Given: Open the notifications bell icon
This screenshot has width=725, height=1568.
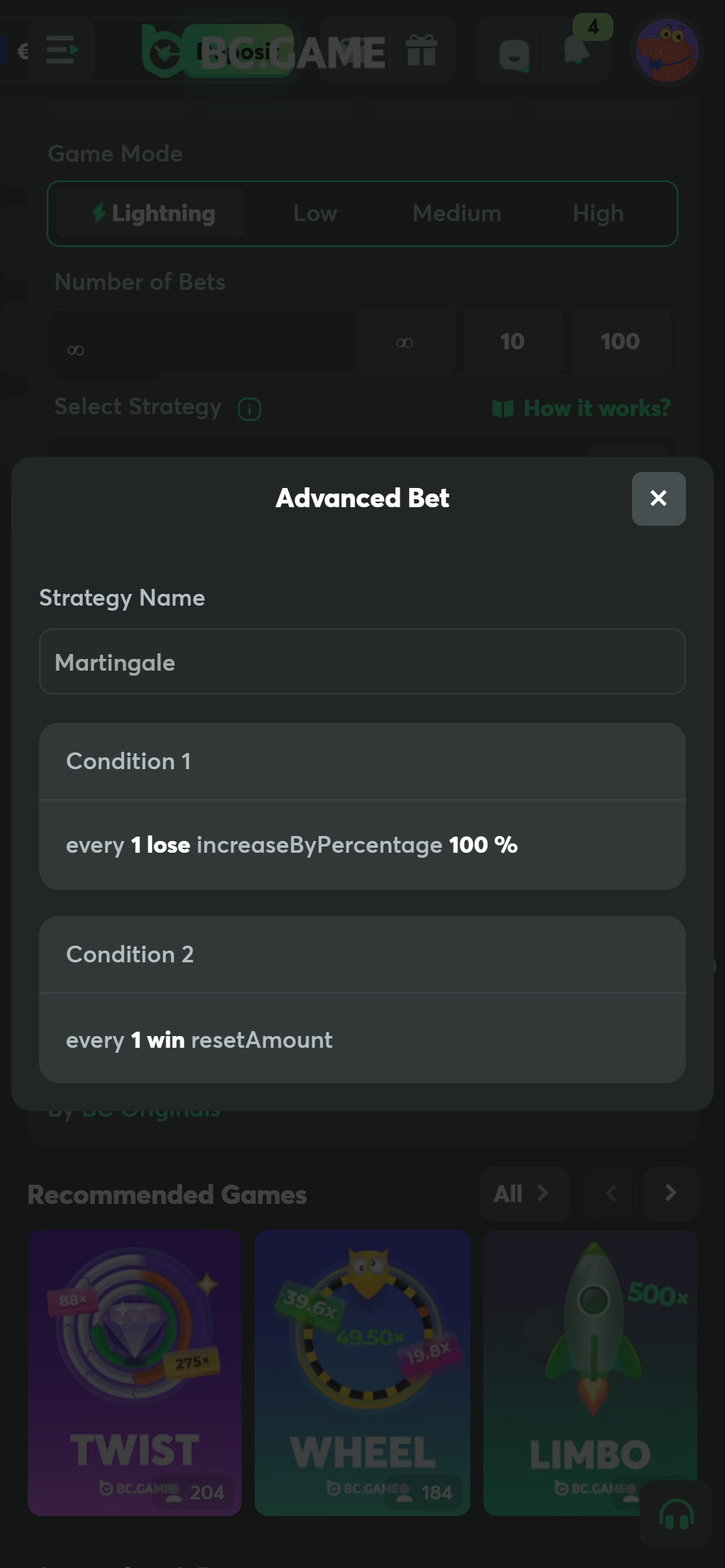Looking at the screenshot, I should pos(576,51).
